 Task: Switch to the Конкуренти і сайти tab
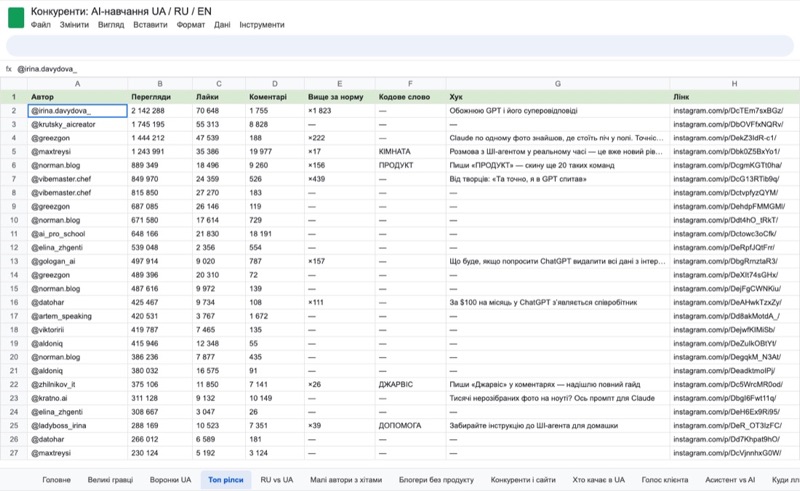point(523,480)
